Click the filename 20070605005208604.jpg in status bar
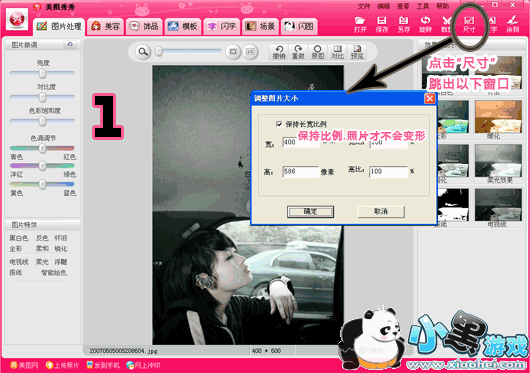 (x=123, y=351)
